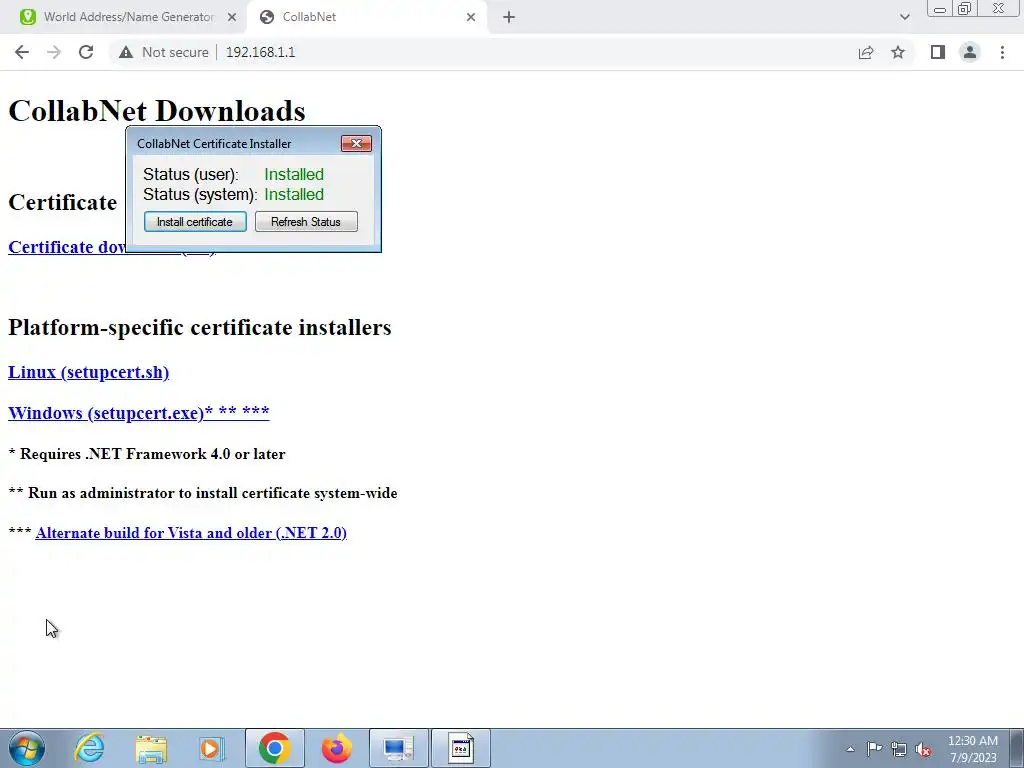
Task: Open the clock showing 12:30 AM
Action: click(973, 749)
